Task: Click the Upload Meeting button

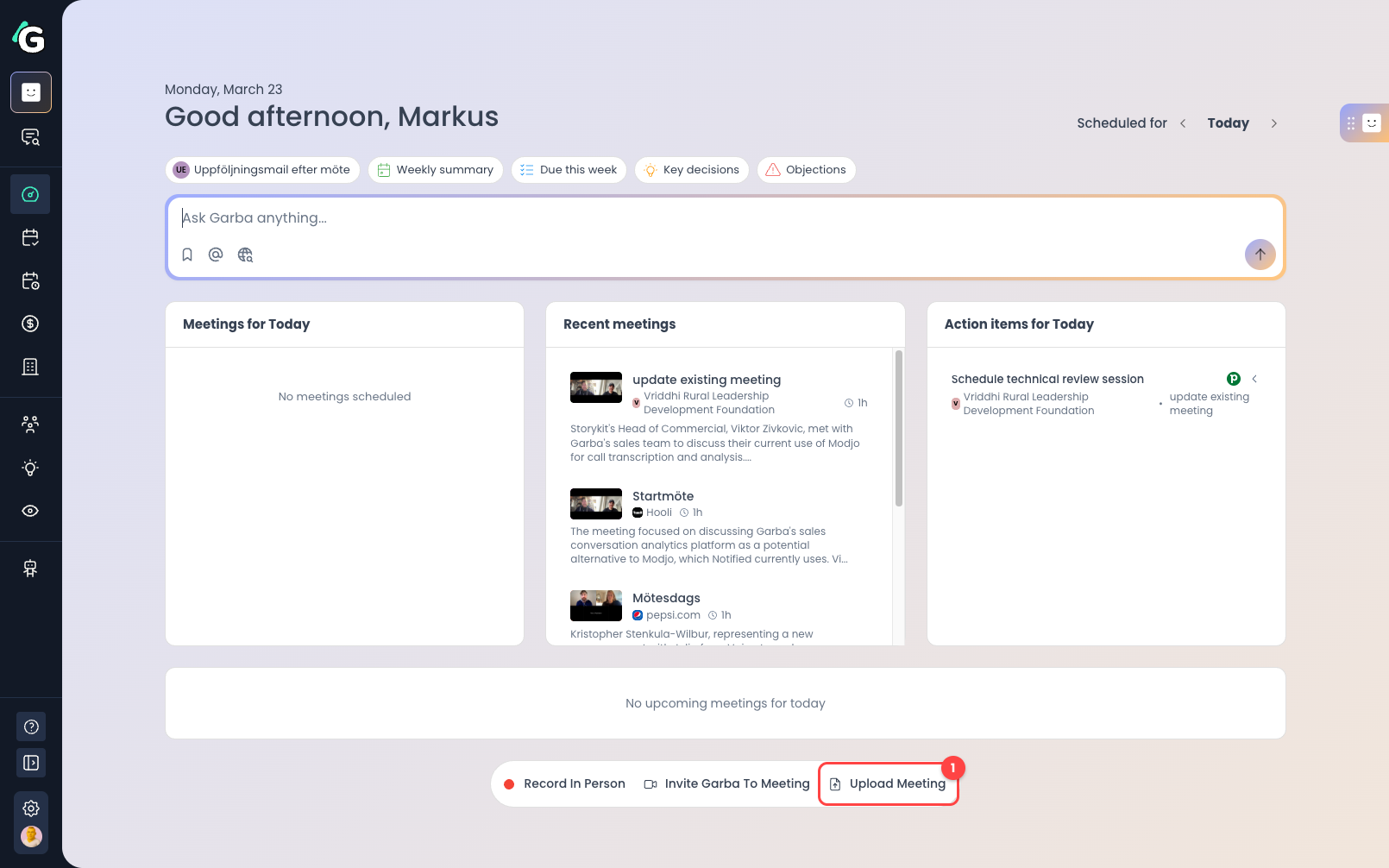Action: pos(888,783)
